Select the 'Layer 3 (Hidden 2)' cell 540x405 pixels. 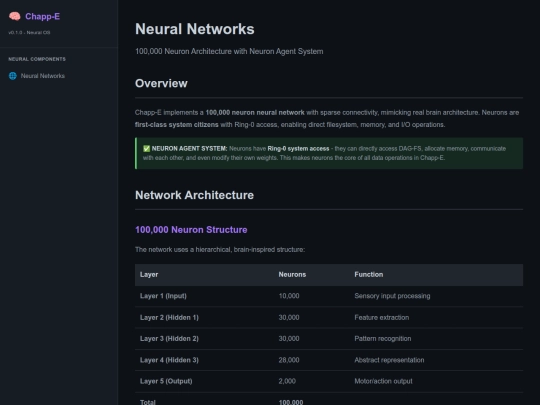point(169,339)
